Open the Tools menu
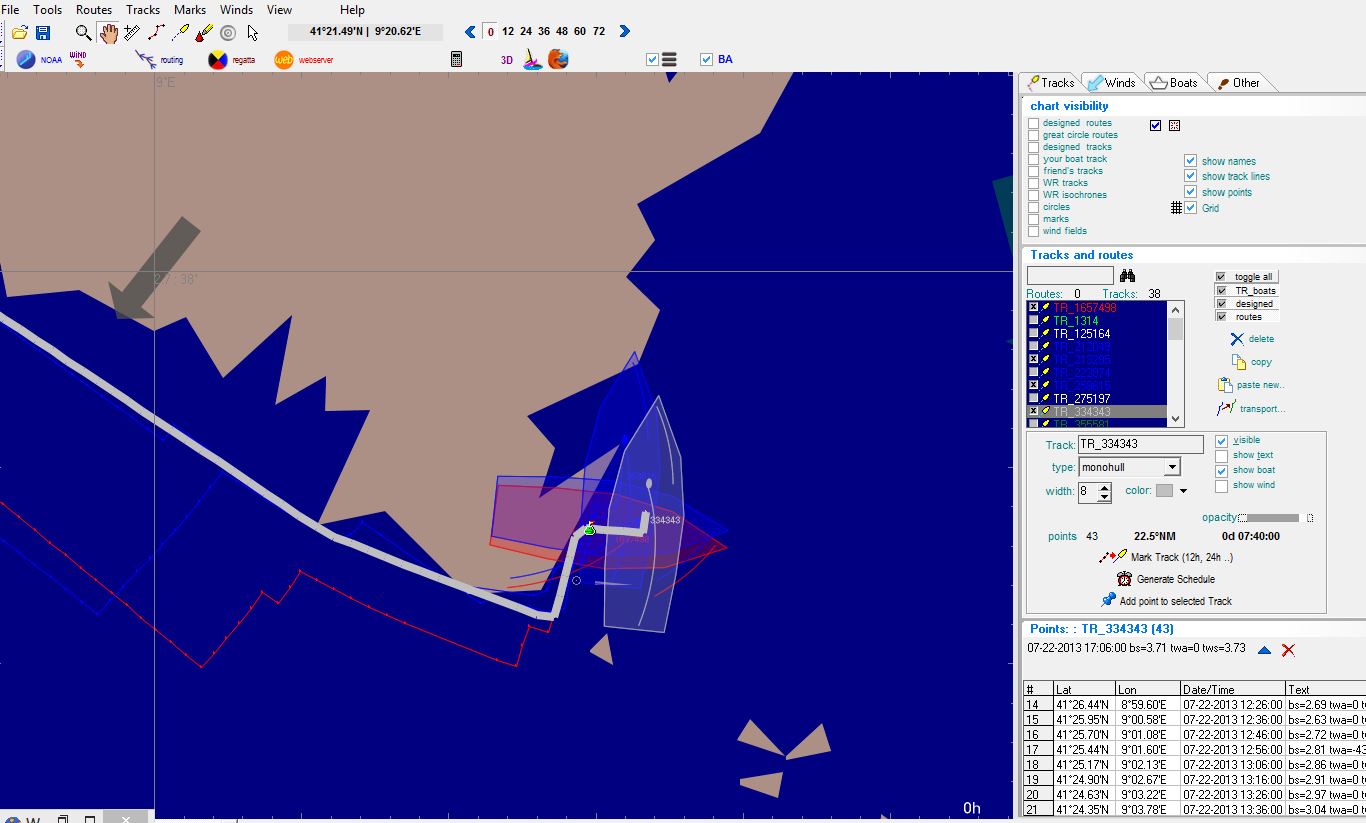This screenshot has height=823, width=1366. click(47, 9)
